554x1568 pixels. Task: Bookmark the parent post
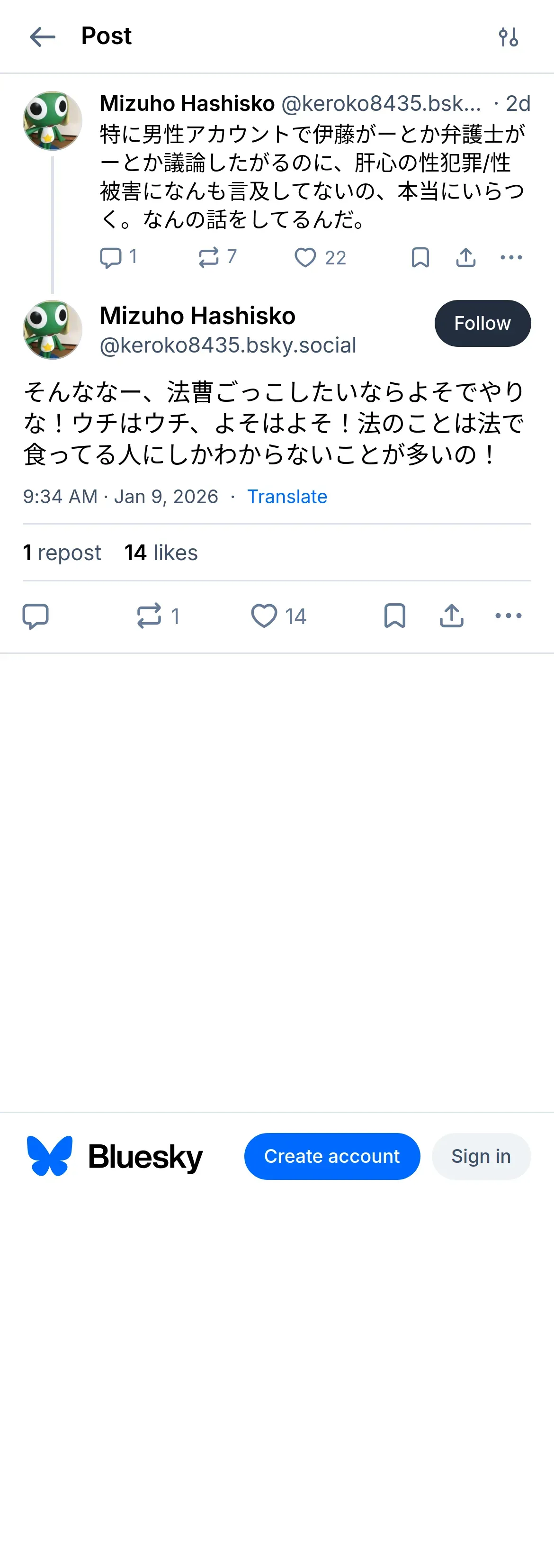pyautogui.click(x=420, y=257)
